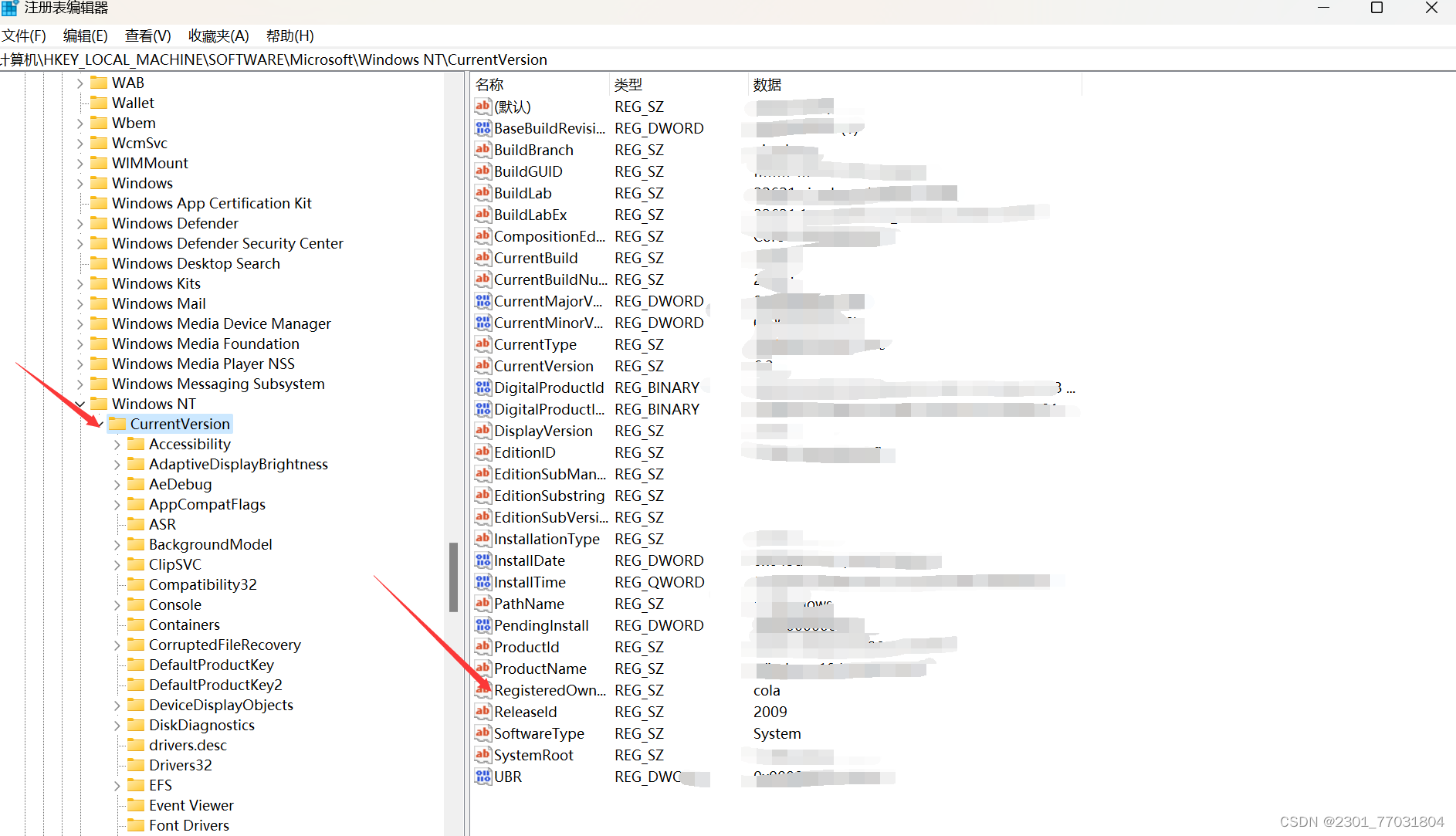Click the ProductName string value icon

[x=483, y=668]
